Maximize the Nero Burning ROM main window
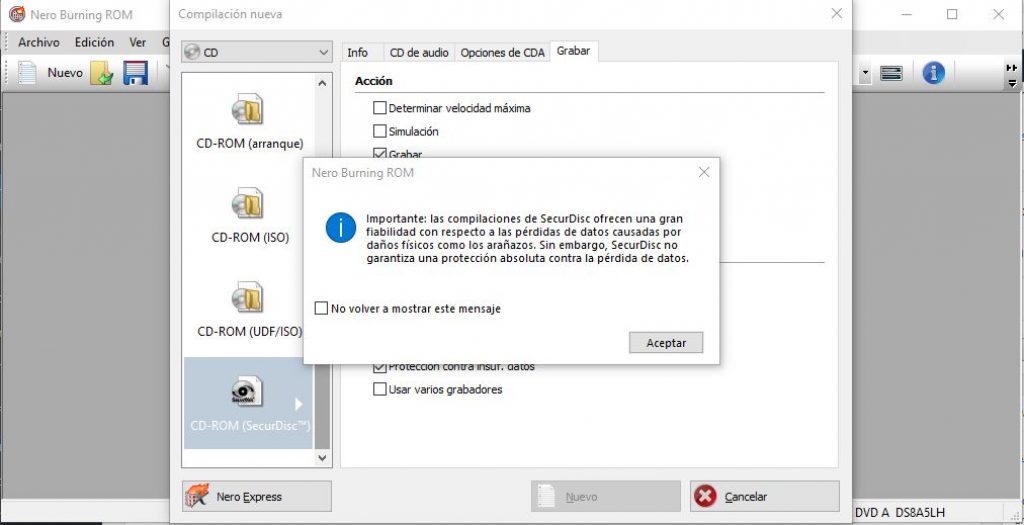Viewport: 1024px width, 525px height. (x=952, y=14)
